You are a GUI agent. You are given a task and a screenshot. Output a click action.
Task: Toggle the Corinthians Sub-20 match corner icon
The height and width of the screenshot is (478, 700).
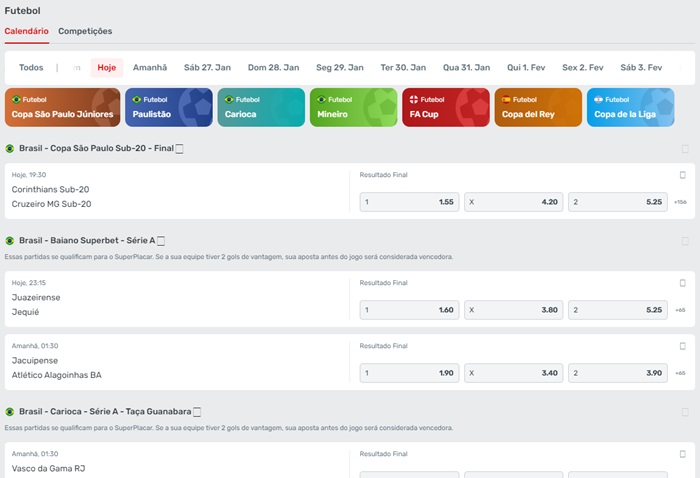[682, 175]
